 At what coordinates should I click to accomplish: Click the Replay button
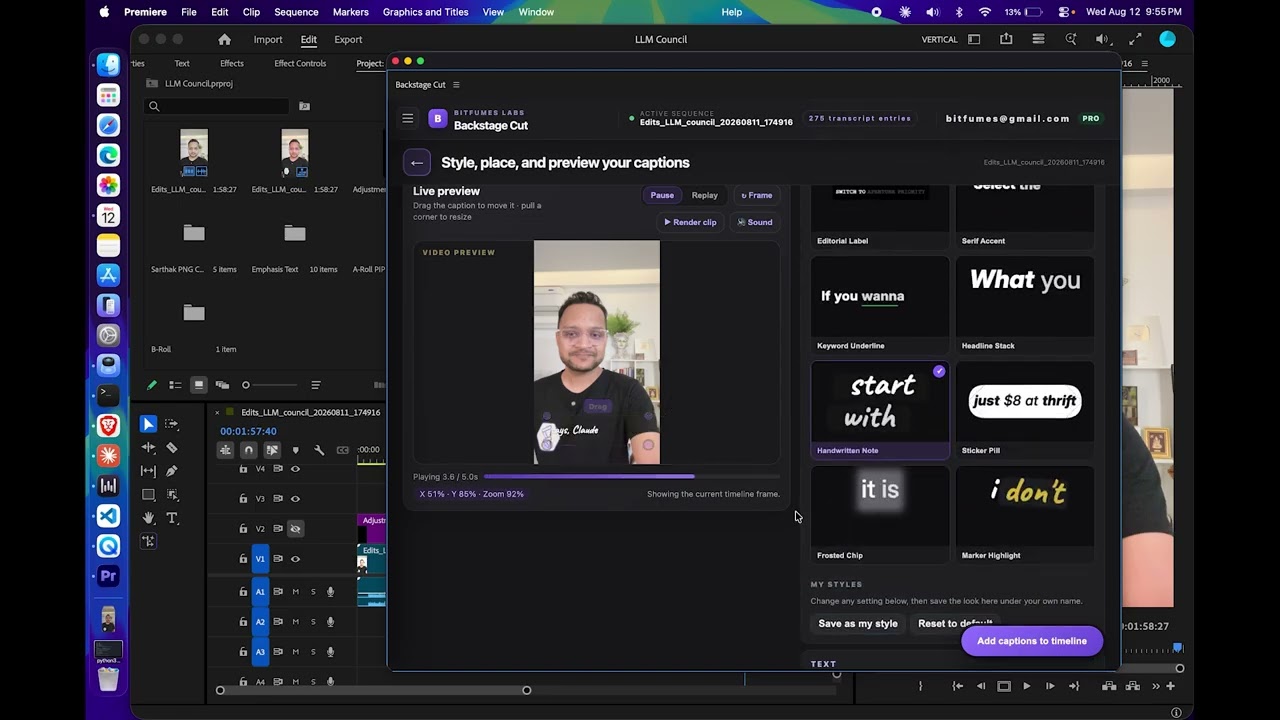tap(705, 195)
